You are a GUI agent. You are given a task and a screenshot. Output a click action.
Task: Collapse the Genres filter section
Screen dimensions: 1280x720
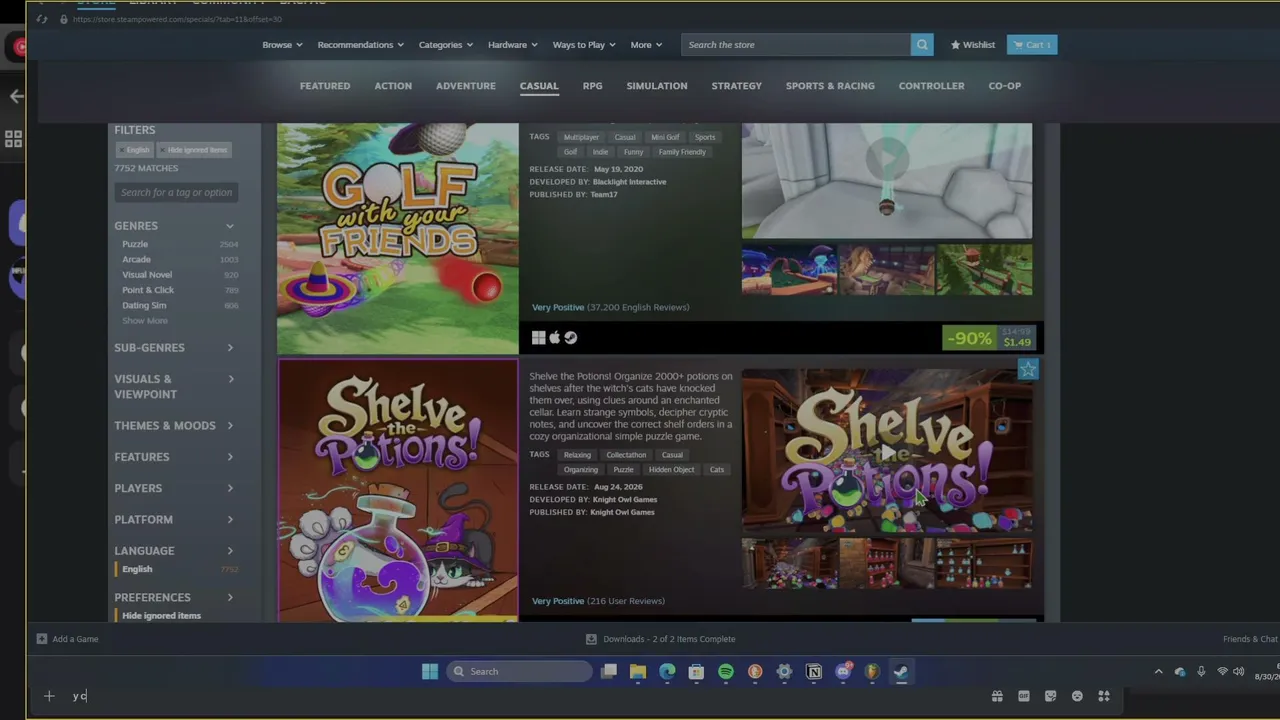pos(175,226)
